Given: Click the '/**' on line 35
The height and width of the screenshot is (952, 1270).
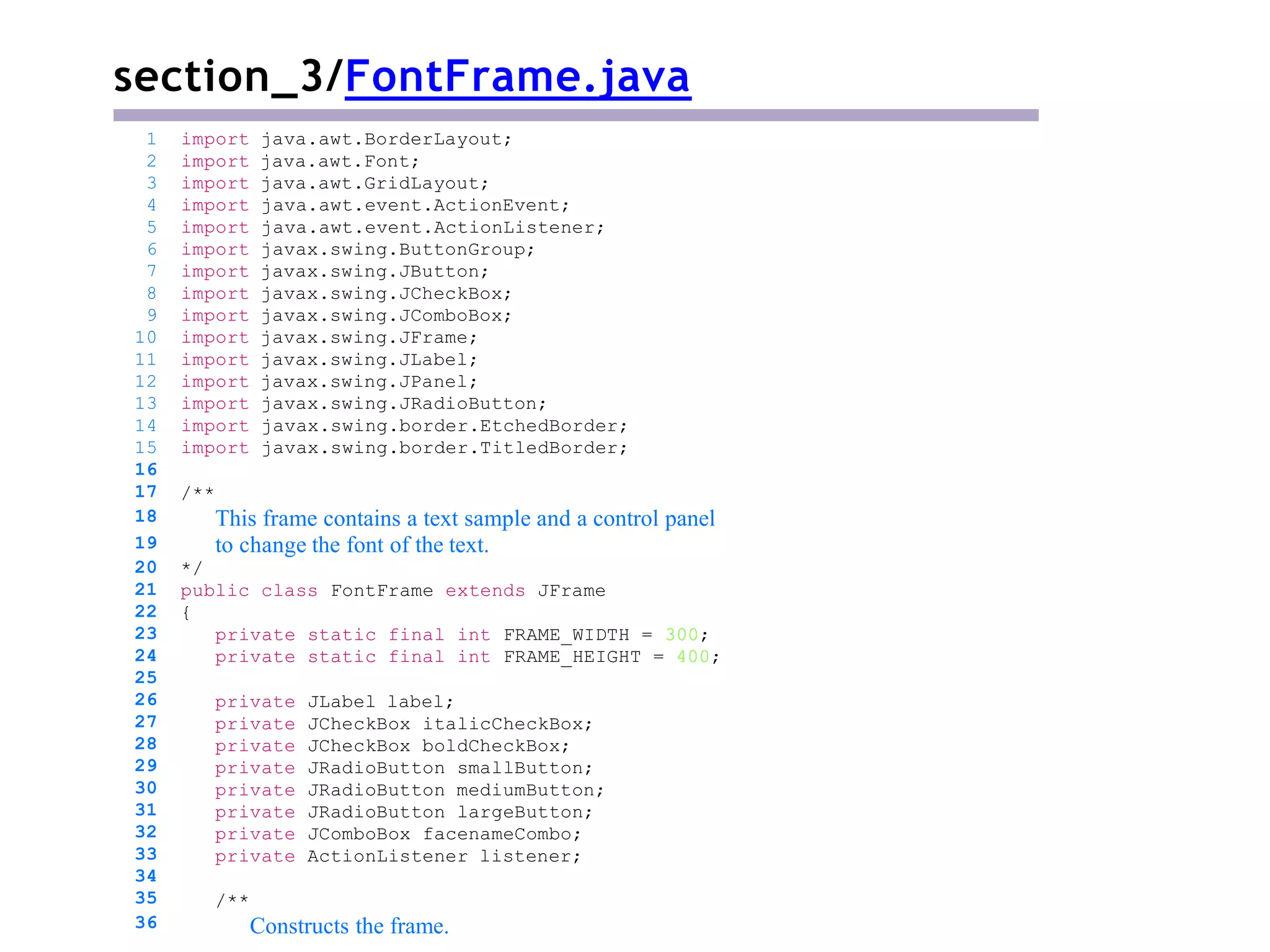Looking at the screenshot, I should coord(233,900).
